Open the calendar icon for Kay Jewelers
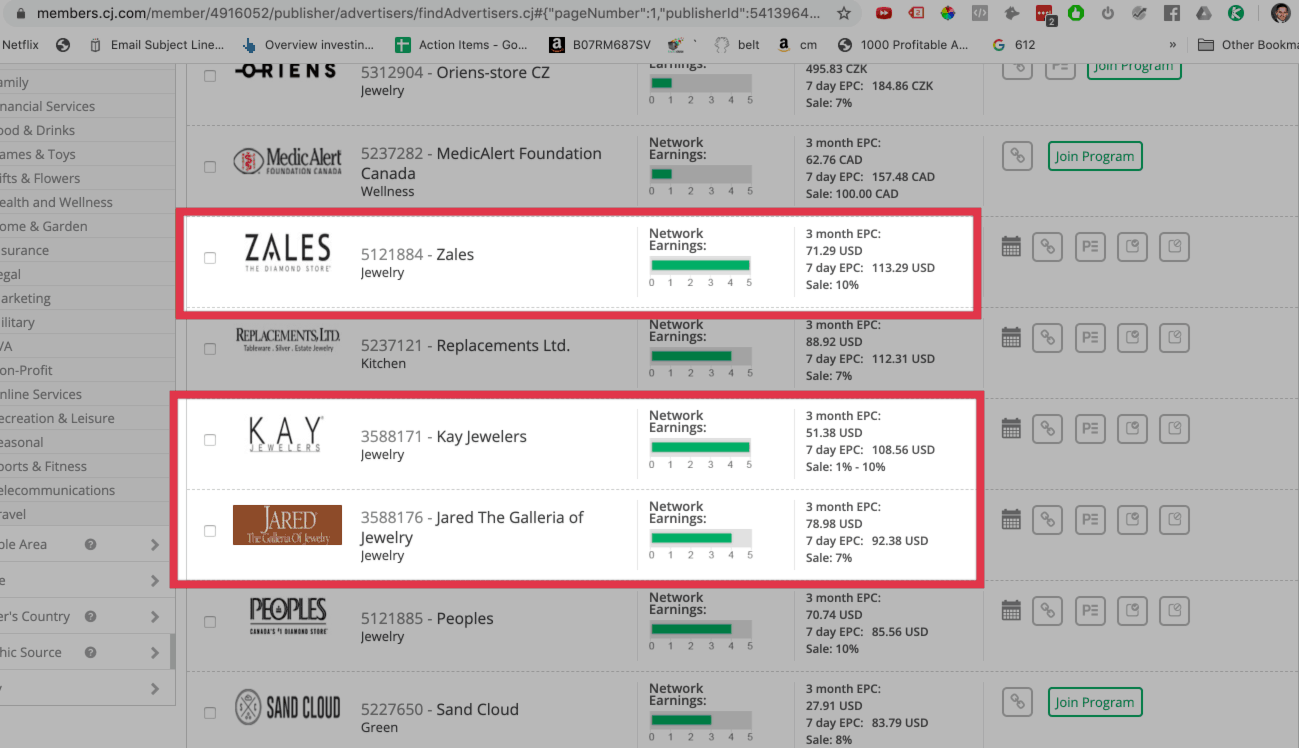The image size is (1299, 748). pos(1011,429)
